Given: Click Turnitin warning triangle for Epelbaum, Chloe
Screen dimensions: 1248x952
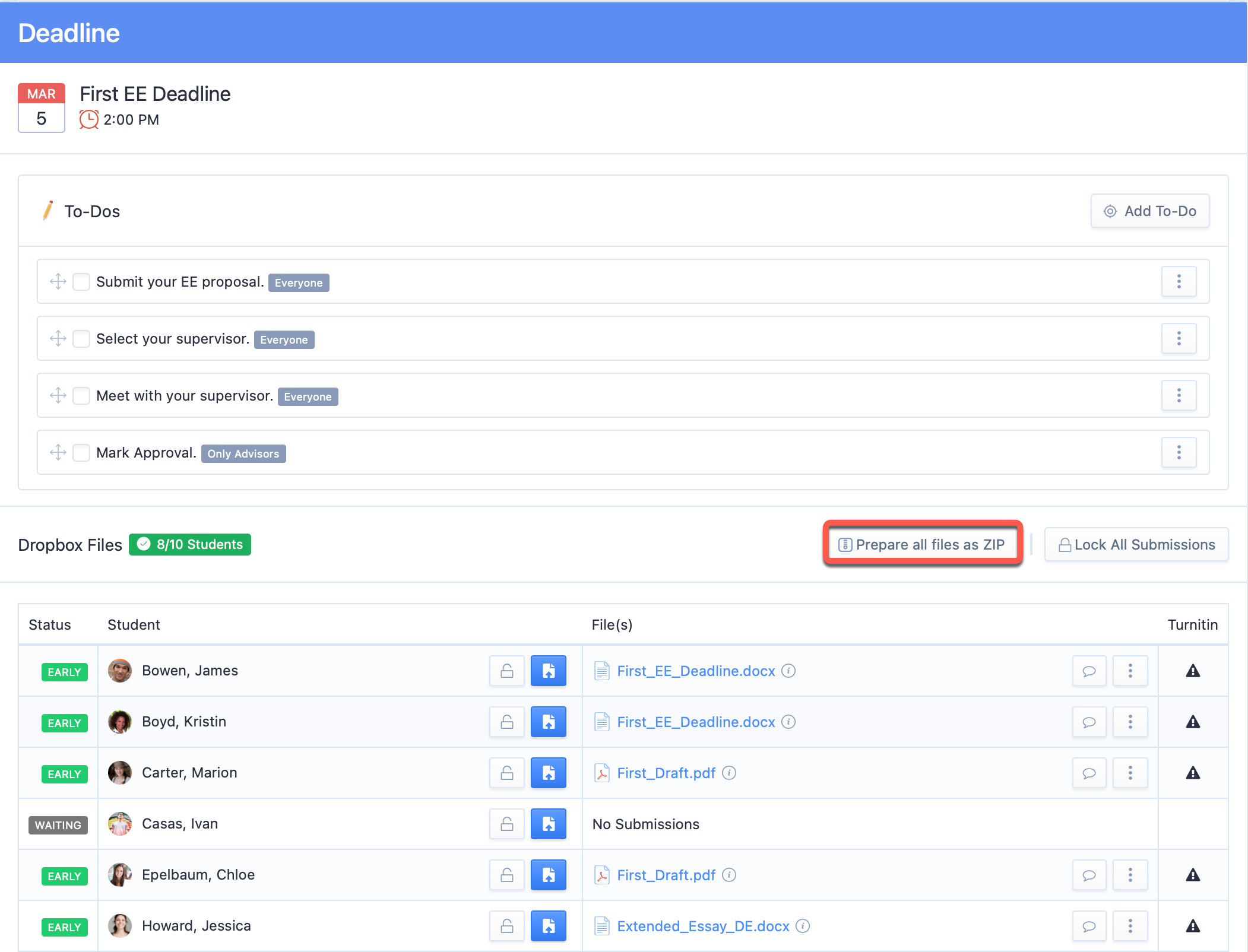Looking at the screenshot, I should click(1193, 875).
